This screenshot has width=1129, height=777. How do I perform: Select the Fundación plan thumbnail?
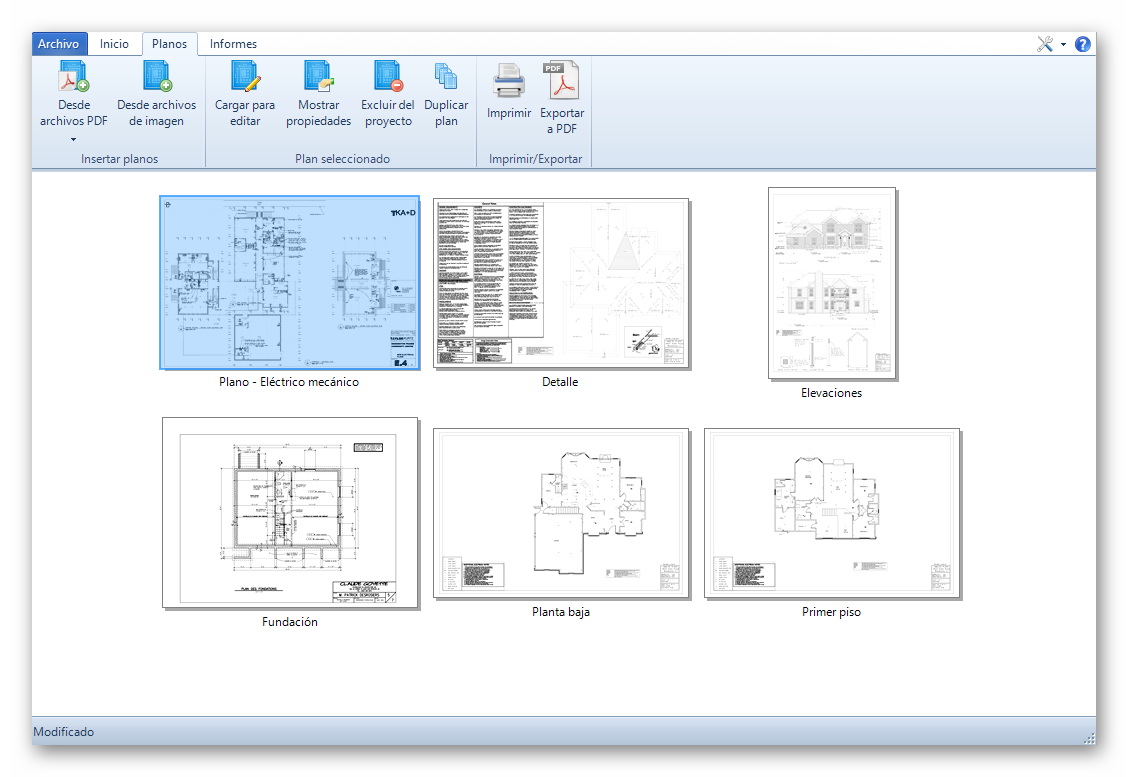point(289,513)
